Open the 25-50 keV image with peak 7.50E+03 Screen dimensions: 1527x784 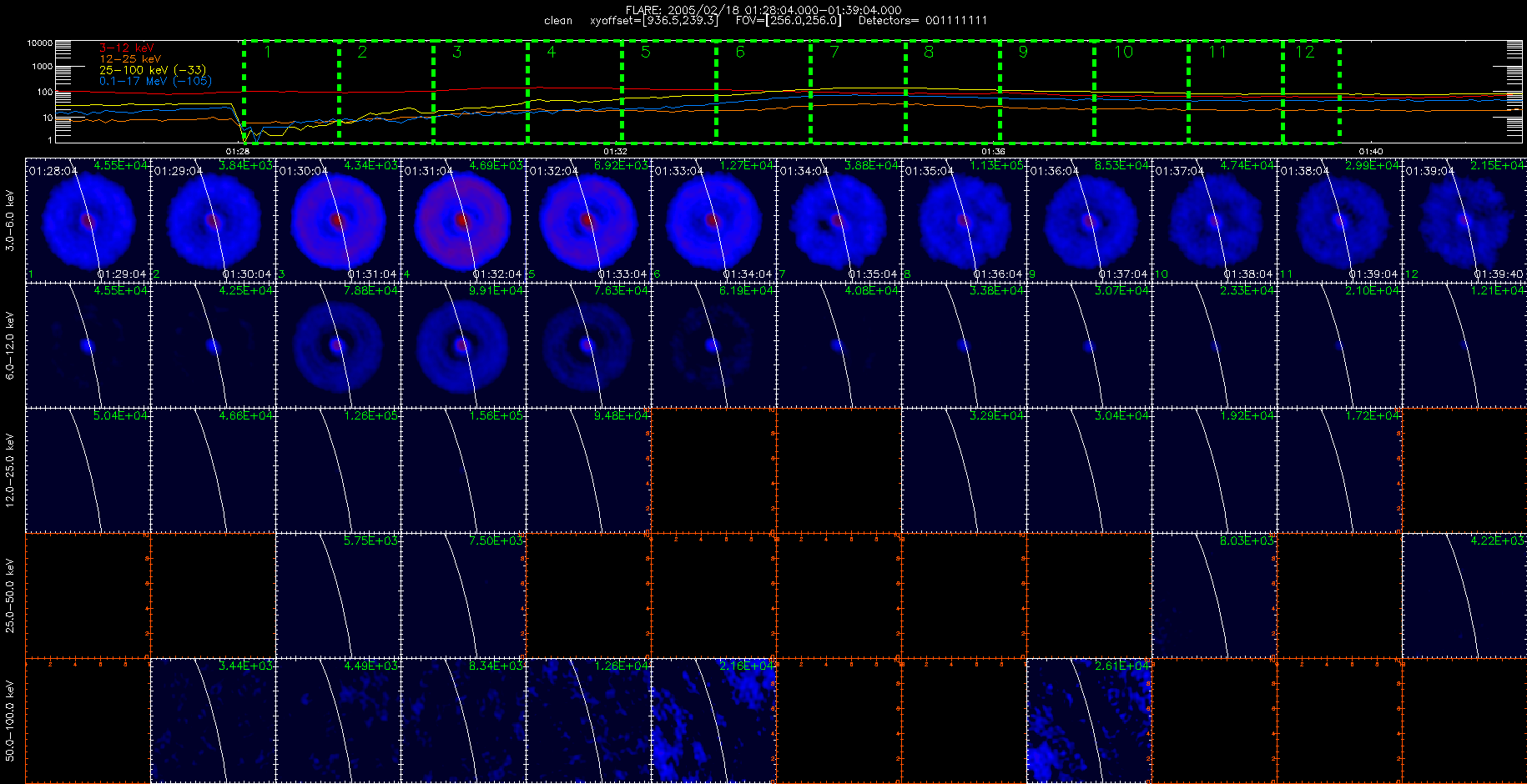(463, 596)
